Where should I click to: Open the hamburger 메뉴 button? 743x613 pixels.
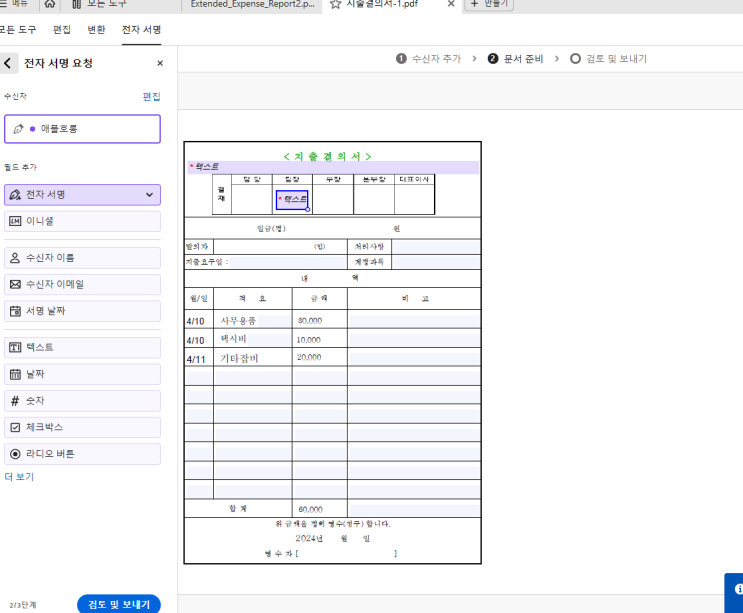pyautogui.click(x=14, y=4)
